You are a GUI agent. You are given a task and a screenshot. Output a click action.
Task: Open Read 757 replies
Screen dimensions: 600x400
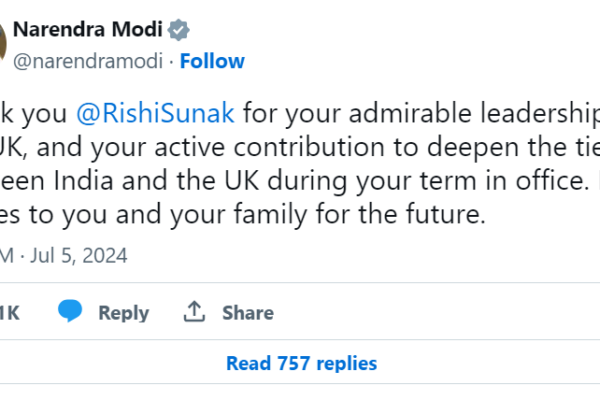click(x=301, y=363)
